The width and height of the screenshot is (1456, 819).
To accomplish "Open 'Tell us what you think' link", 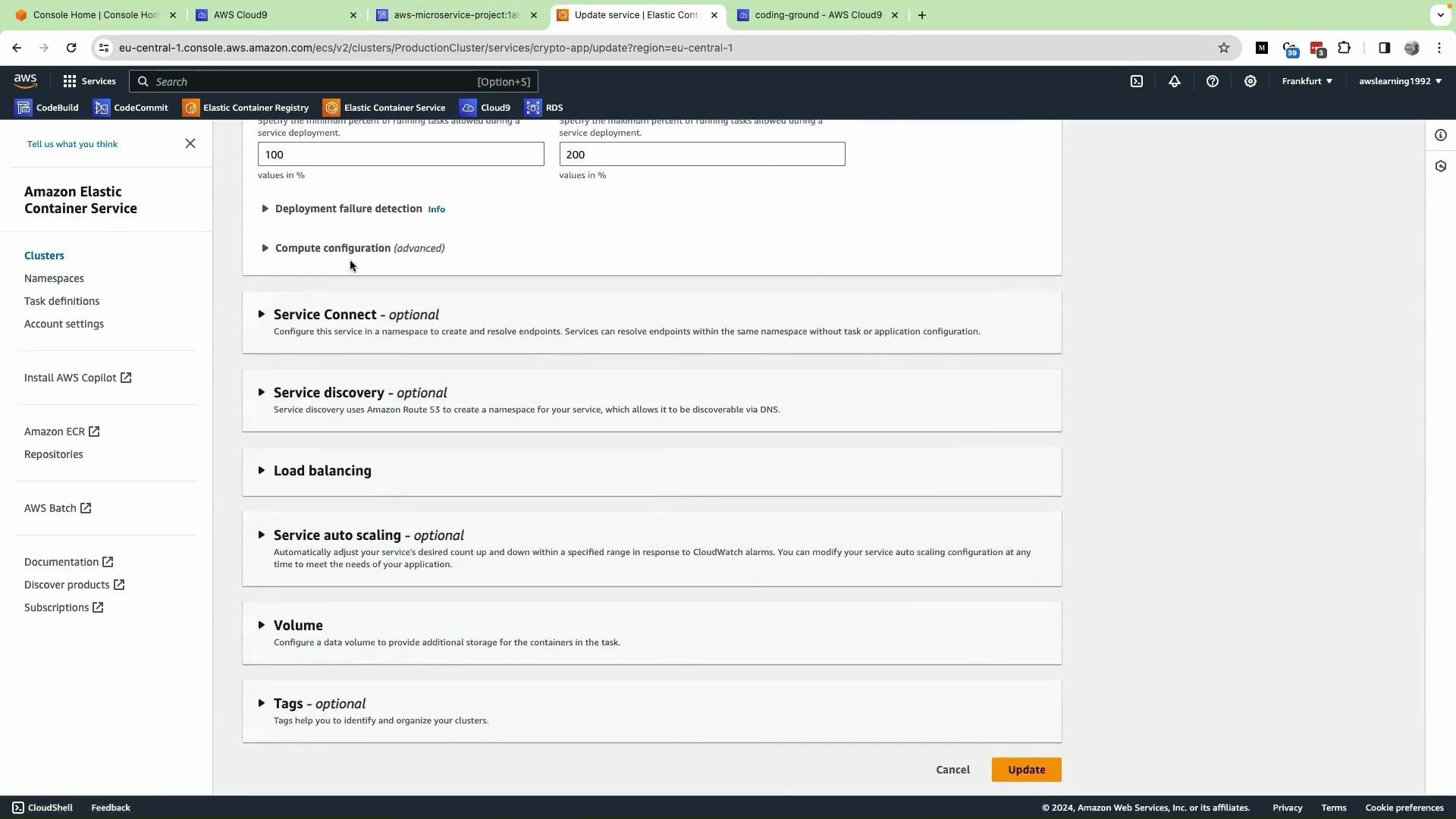I will (x=72, y=144).
